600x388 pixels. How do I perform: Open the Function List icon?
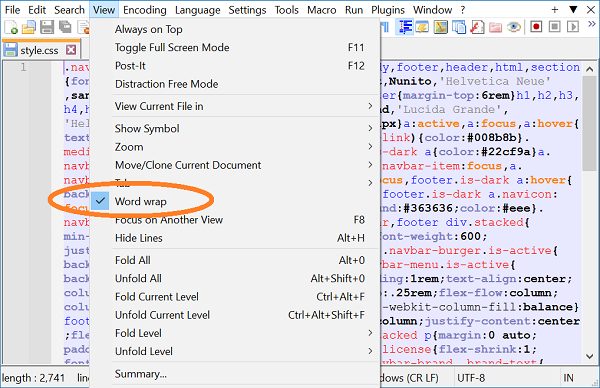477,27
